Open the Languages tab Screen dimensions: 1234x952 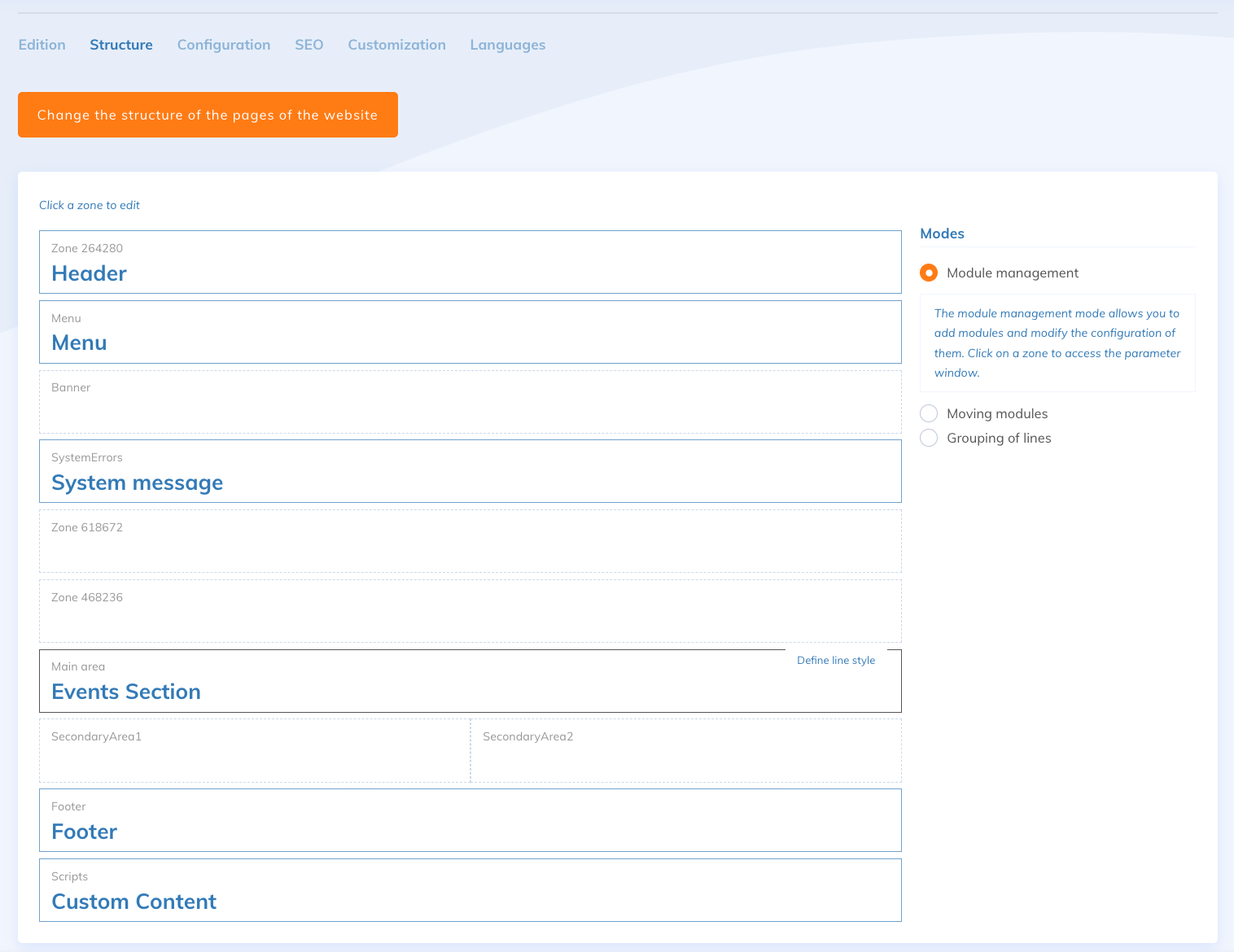507,45
